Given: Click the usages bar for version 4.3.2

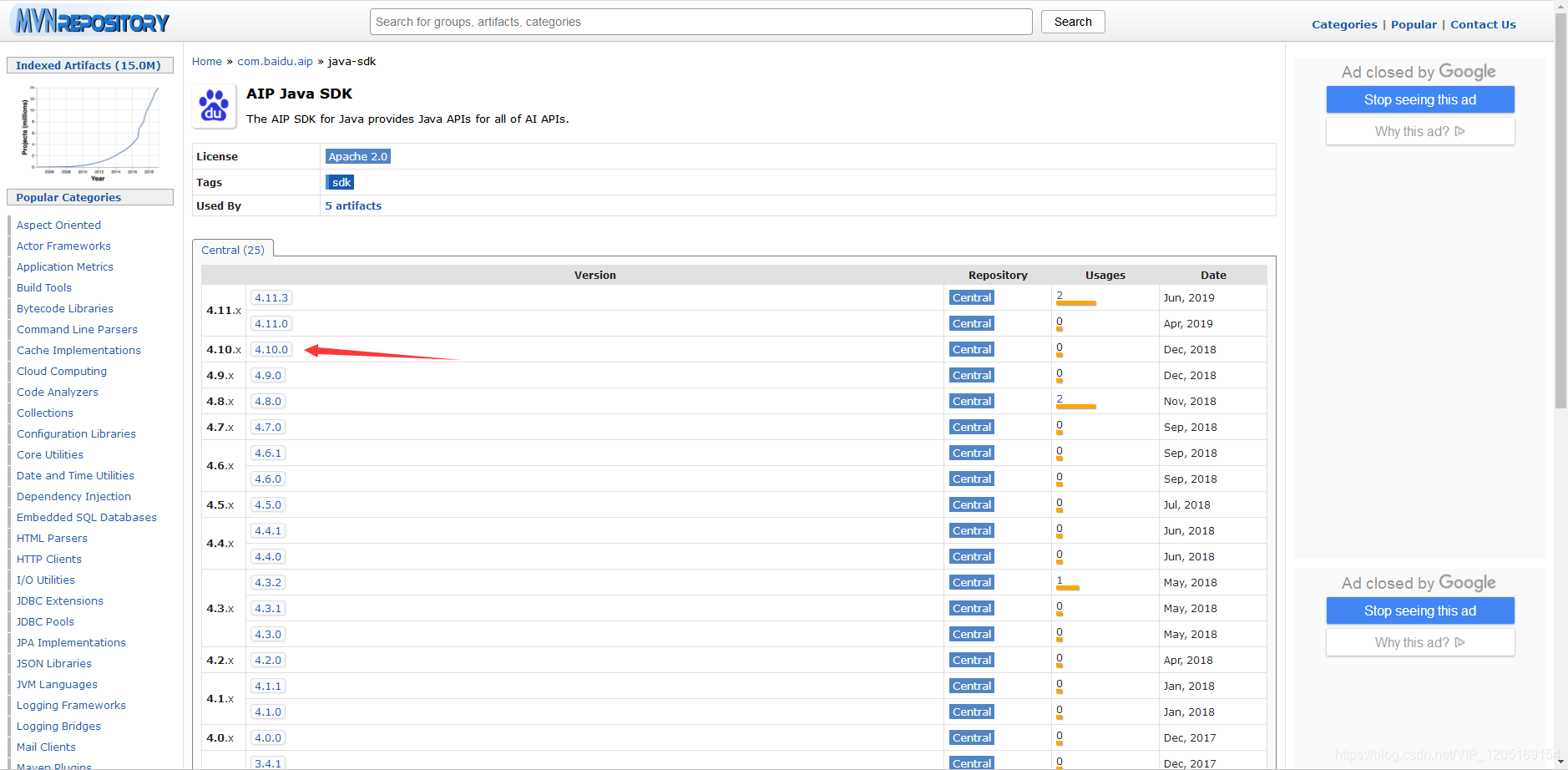Looking at the screenshot, I should [x=1067, y=587].
